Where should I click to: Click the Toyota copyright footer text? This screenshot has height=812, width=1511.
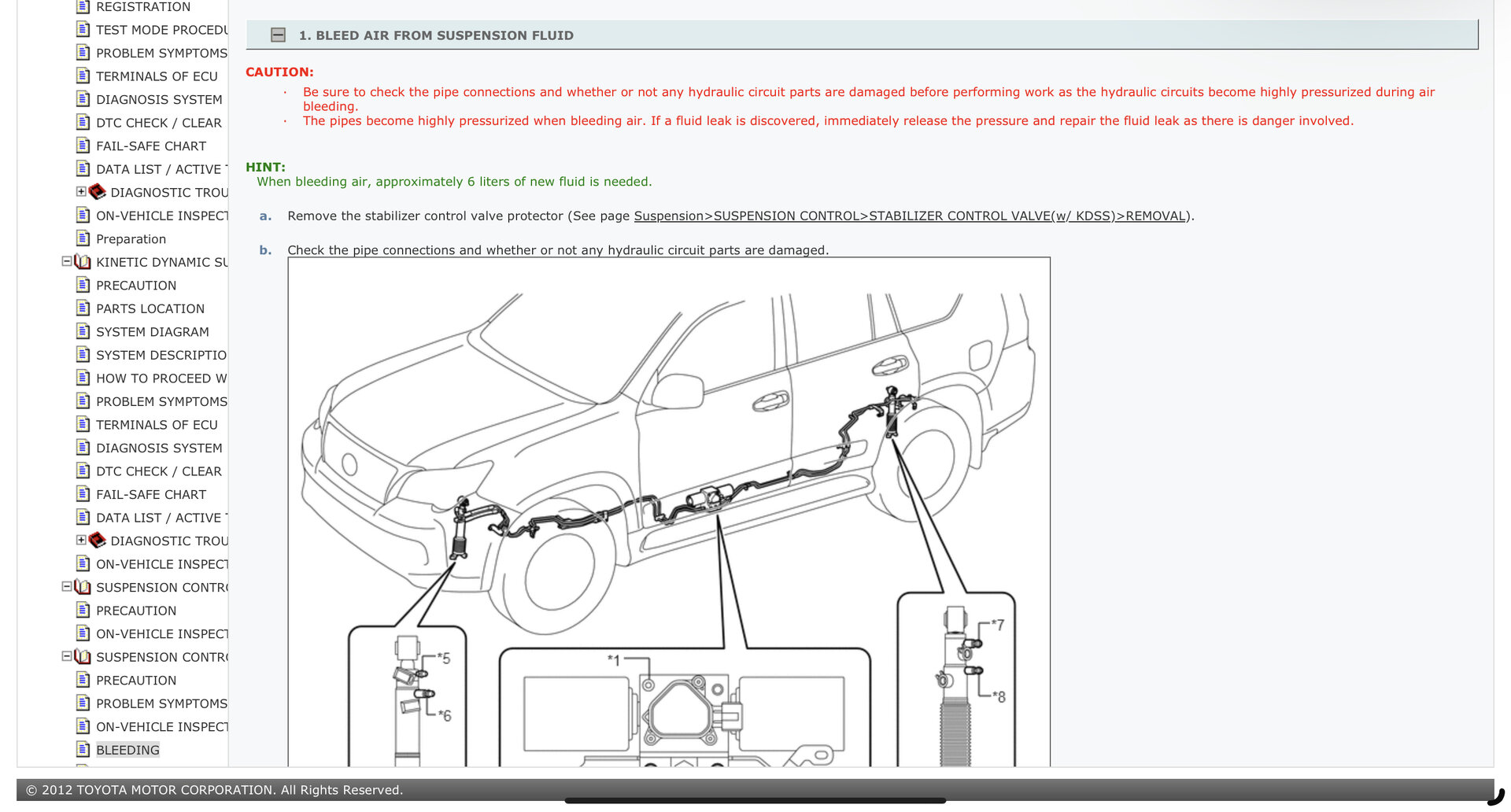(214, 790)
